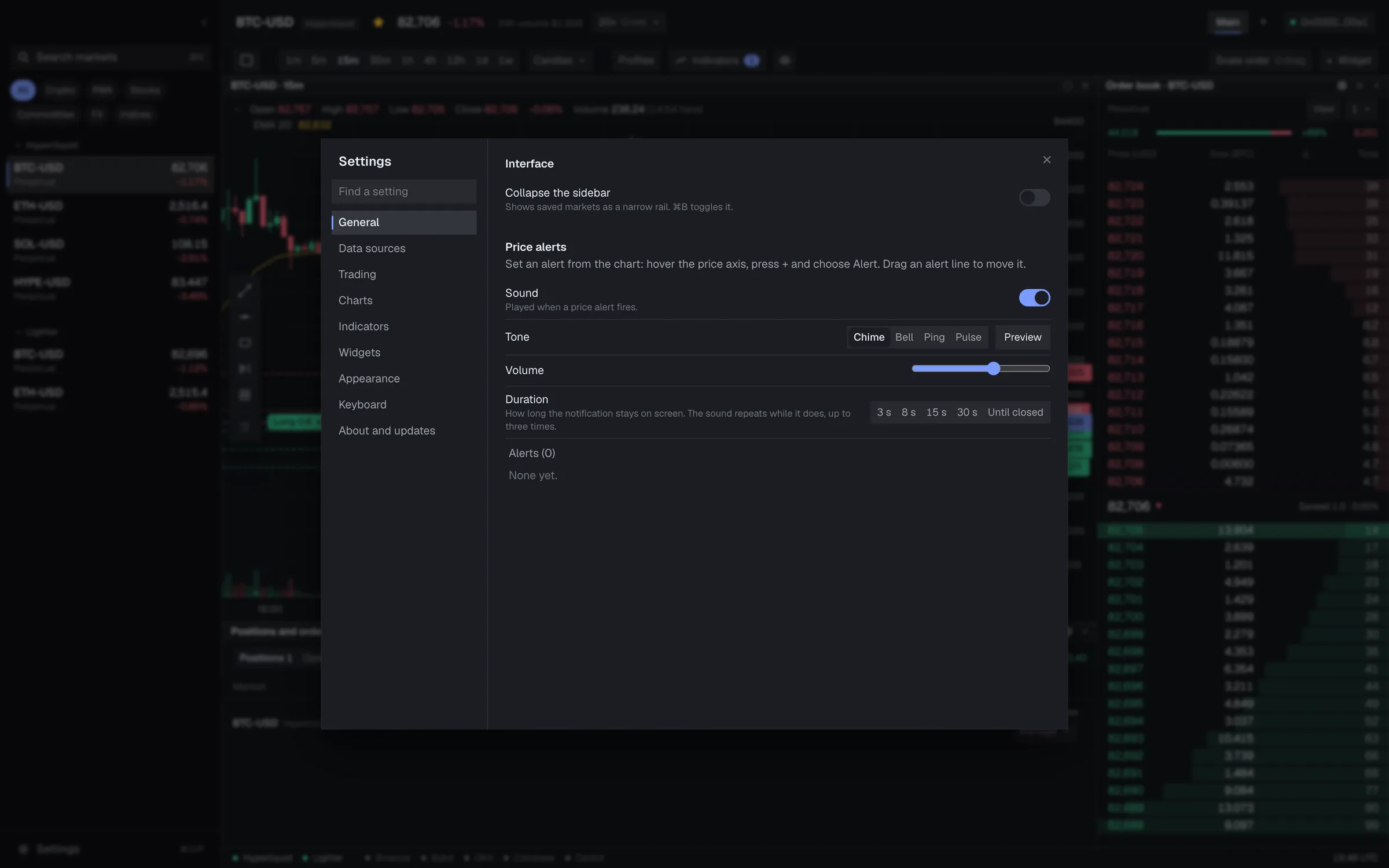The width and height of the screenshot is (1389, 868).
Task: Select the HYPE-USD market in sidebar
Action: pos(110,288)
